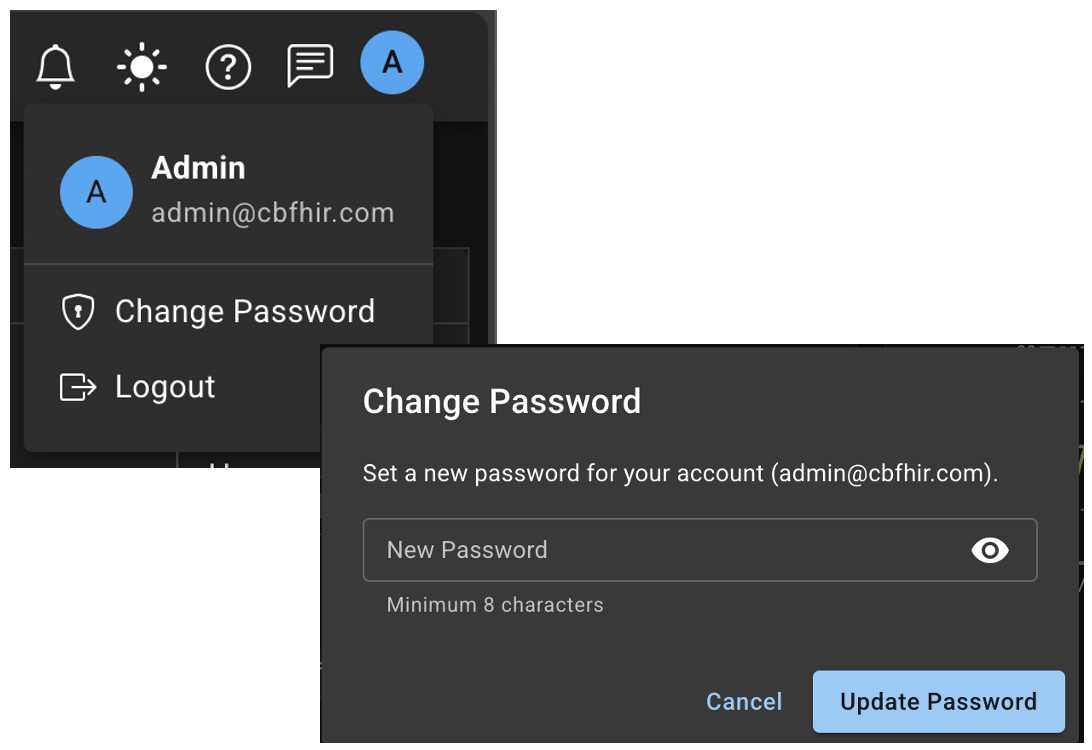Click the Change Password dialog heading
This screenshot has height=750, width=1092.
(x=501, y=402)
